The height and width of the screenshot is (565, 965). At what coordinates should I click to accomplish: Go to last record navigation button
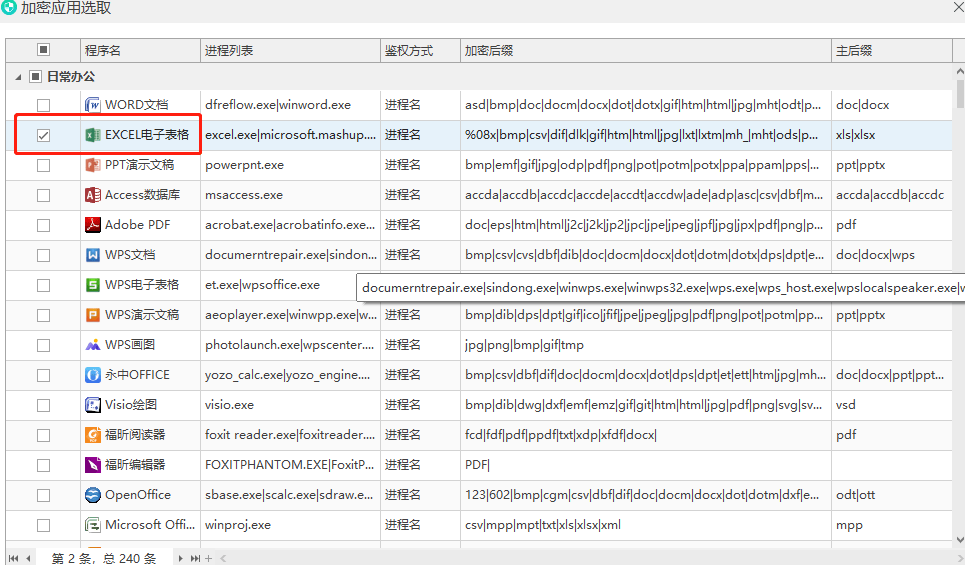pos(195,558)
